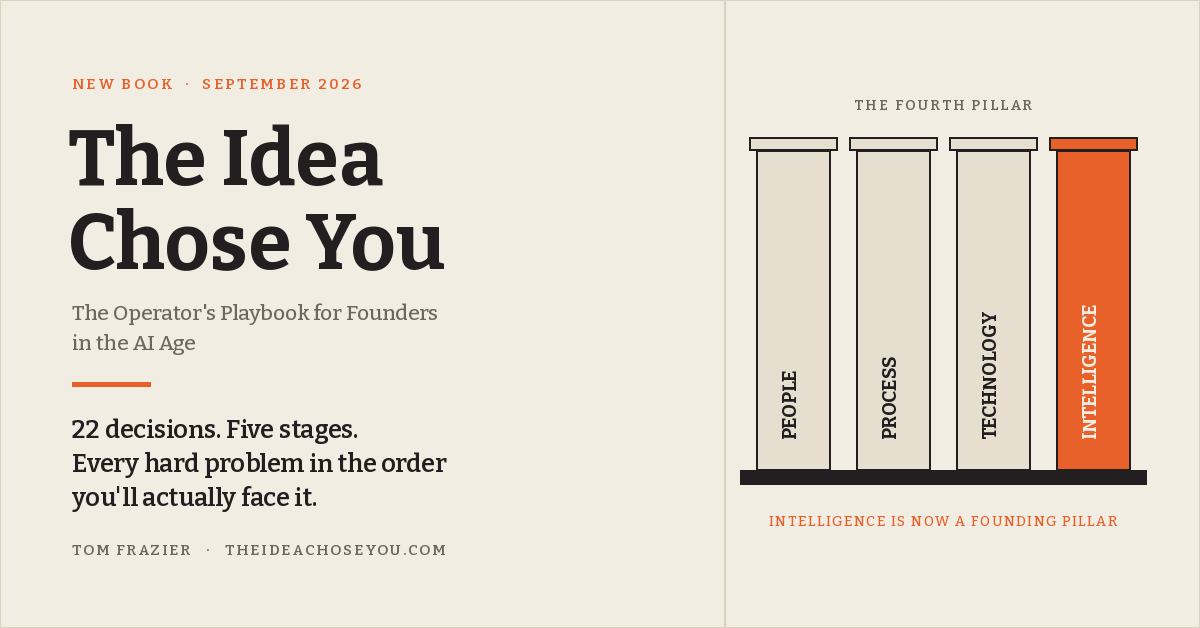This screenshot has width=1200, height=628.
Task: Click THE FOURTH PILLAR heading
Action: 943,105
